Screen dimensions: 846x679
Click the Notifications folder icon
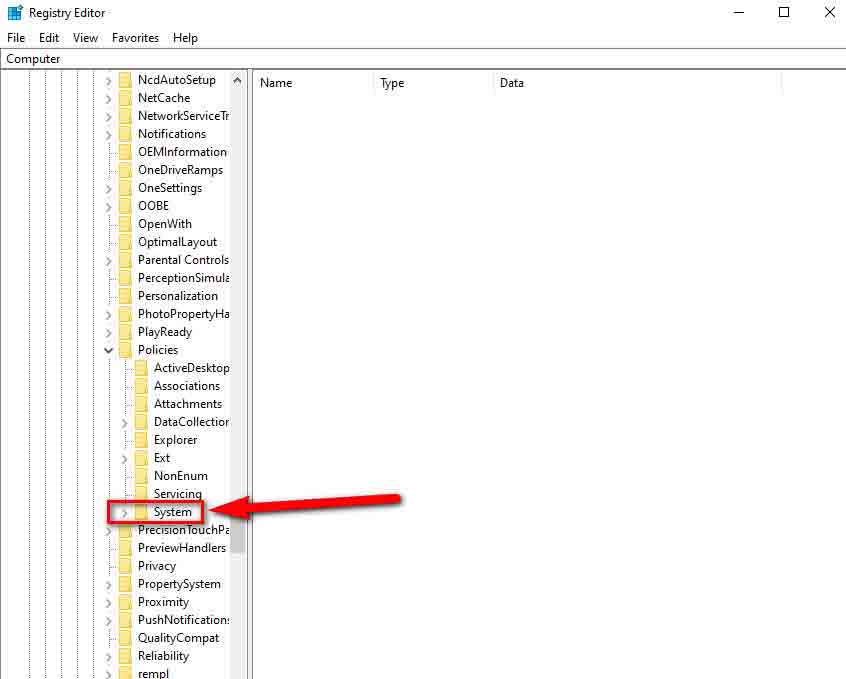click(x=125, y=134)
